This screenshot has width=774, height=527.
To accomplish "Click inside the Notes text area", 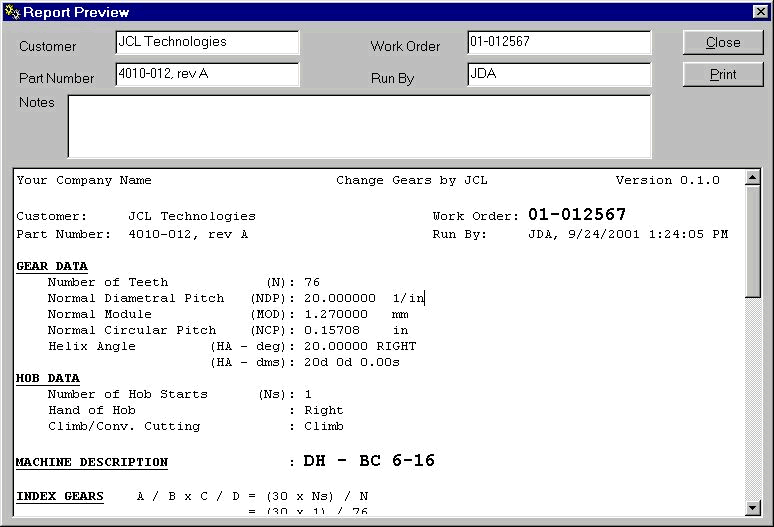I will pyautogui.click(x=359, y=126).
